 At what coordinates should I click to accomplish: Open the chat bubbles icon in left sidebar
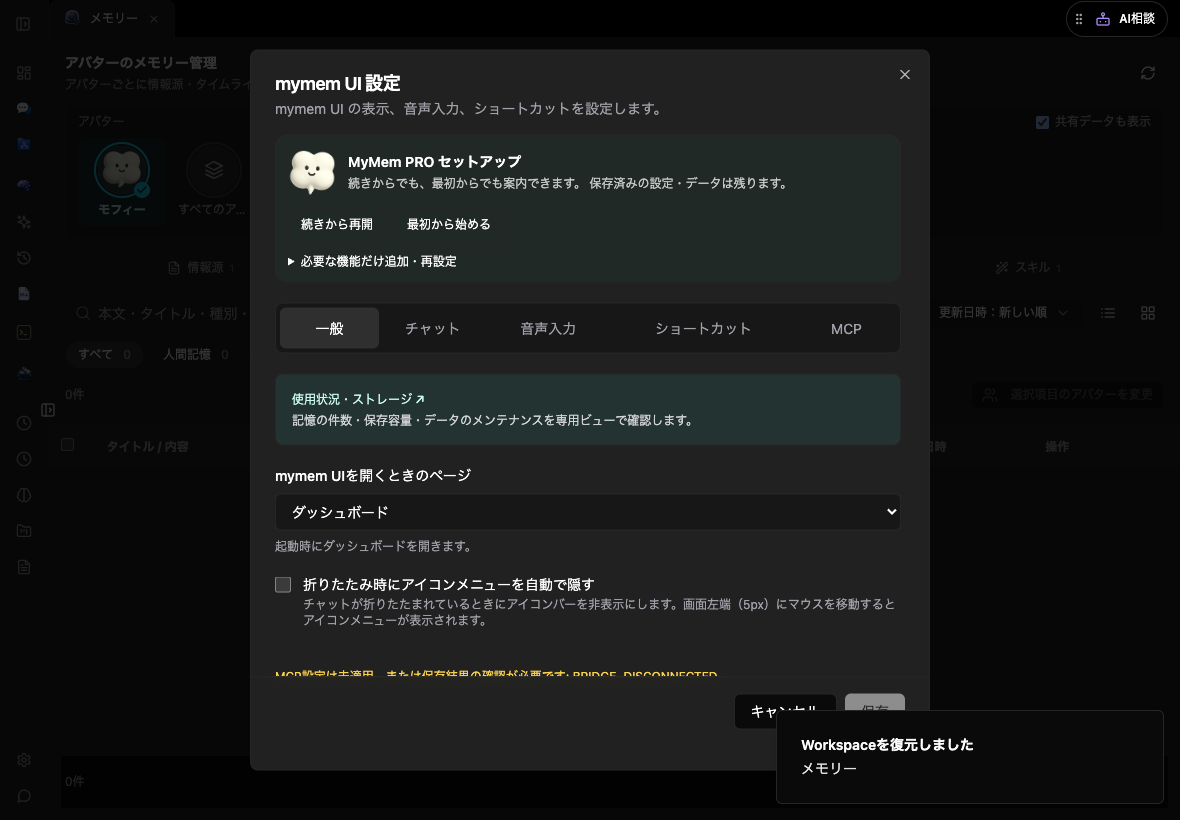pyautogui.click(x=24, y=108)
